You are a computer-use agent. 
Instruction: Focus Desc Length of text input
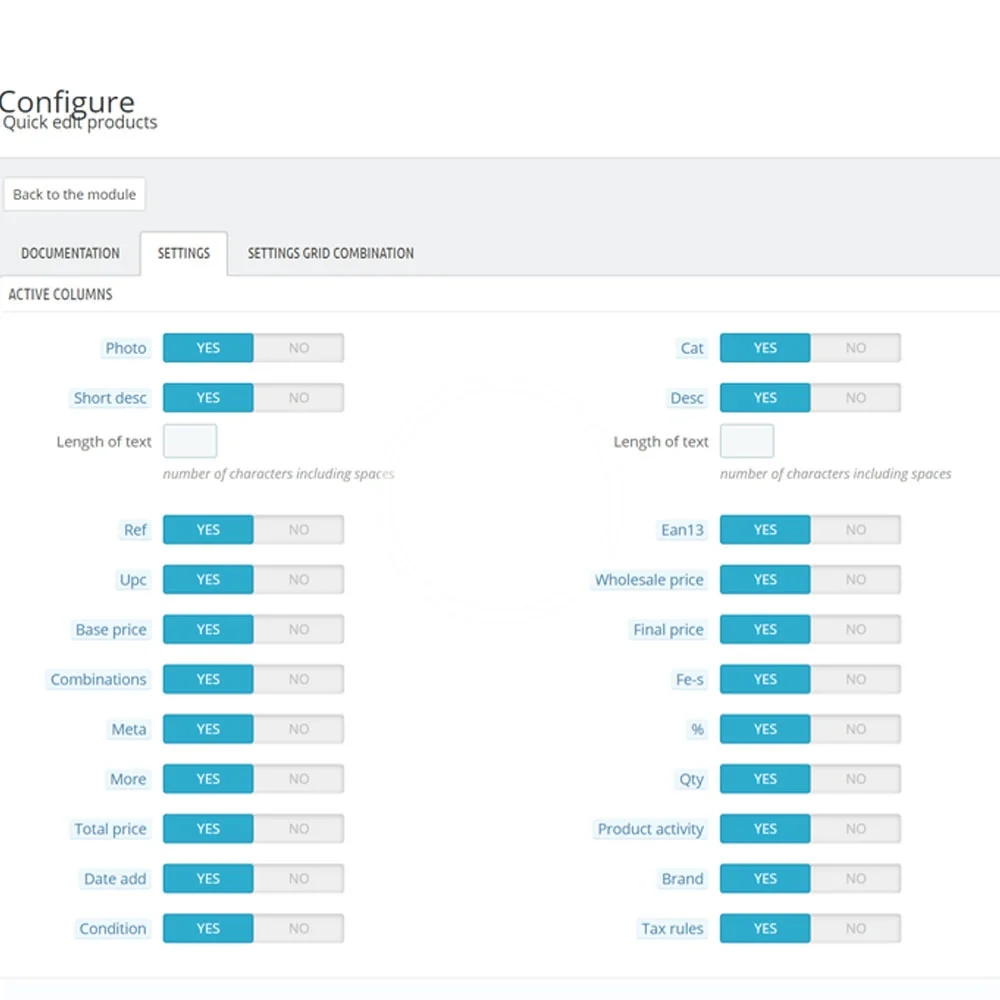pos(746,441)
